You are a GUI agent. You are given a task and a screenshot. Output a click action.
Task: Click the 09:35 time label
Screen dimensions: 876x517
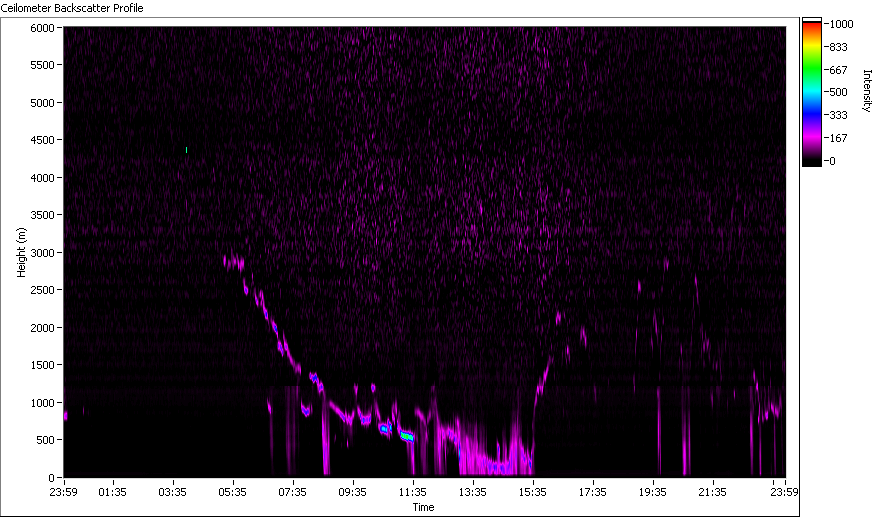coord(353,492)
